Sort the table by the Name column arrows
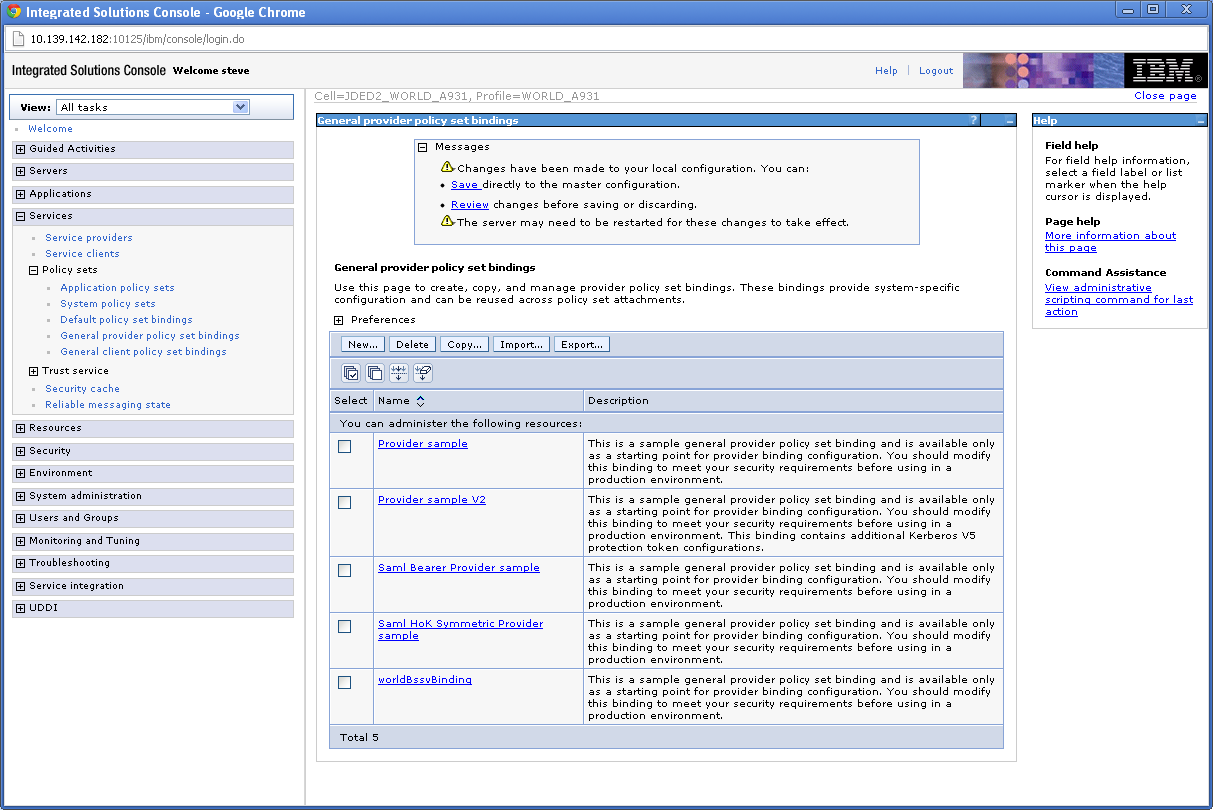The image size is (1213, 810). [421, 401]
